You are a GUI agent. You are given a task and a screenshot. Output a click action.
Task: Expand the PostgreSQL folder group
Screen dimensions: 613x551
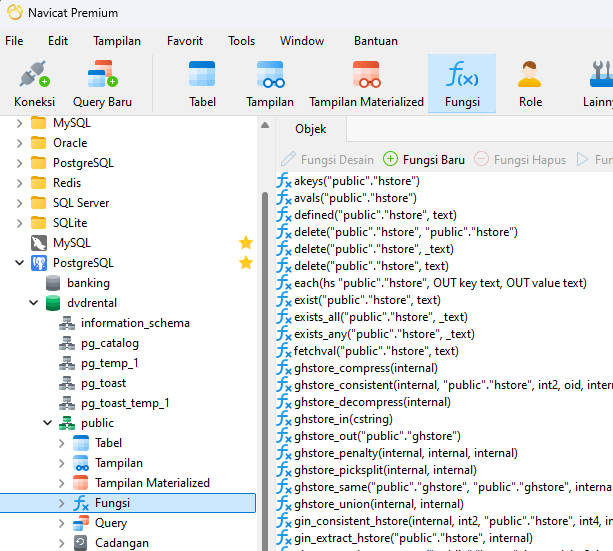tap(20, 163)
